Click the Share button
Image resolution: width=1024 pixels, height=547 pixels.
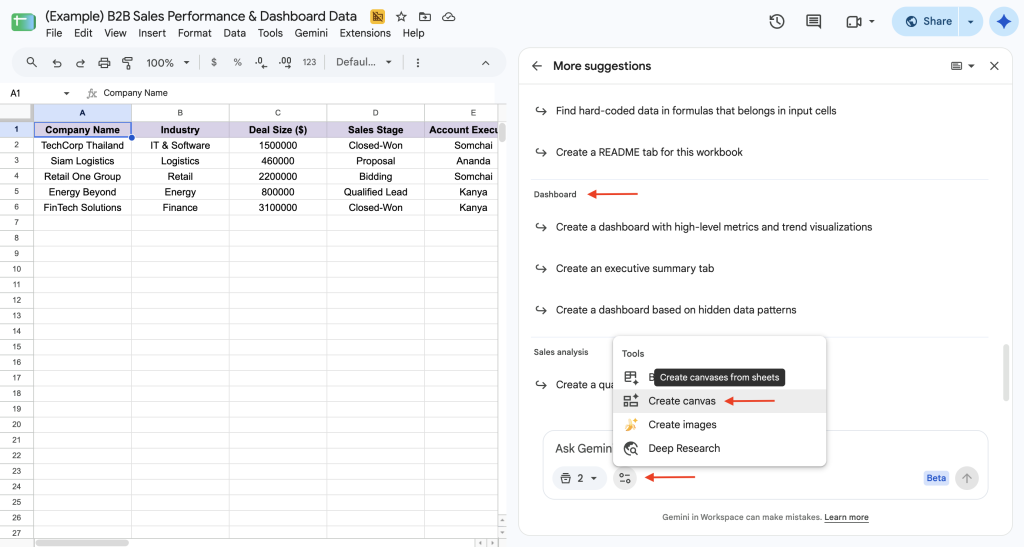coord(928,22)
